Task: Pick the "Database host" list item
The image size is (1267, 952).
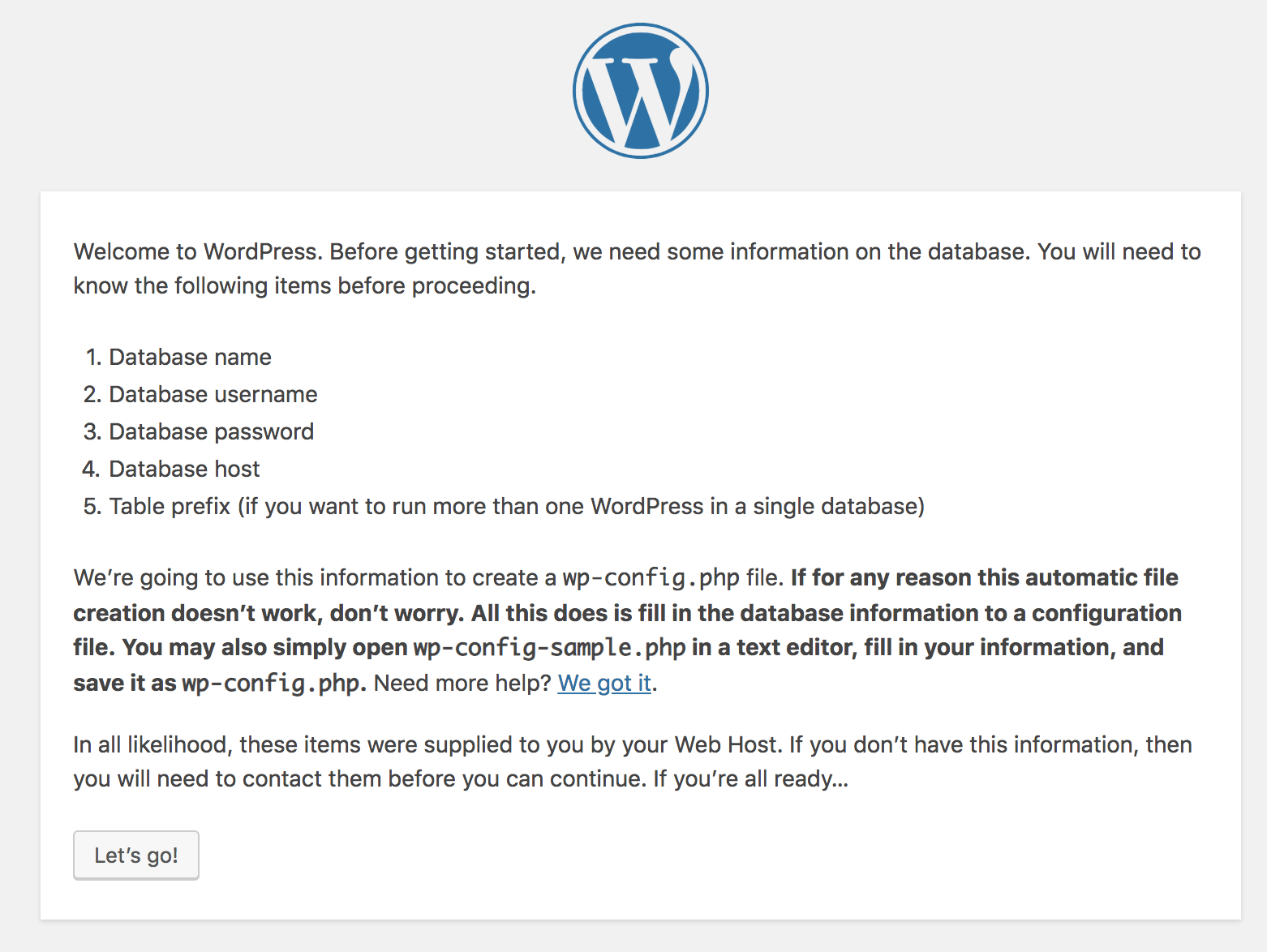Action: pyautogui.click(x=184, y=469)
